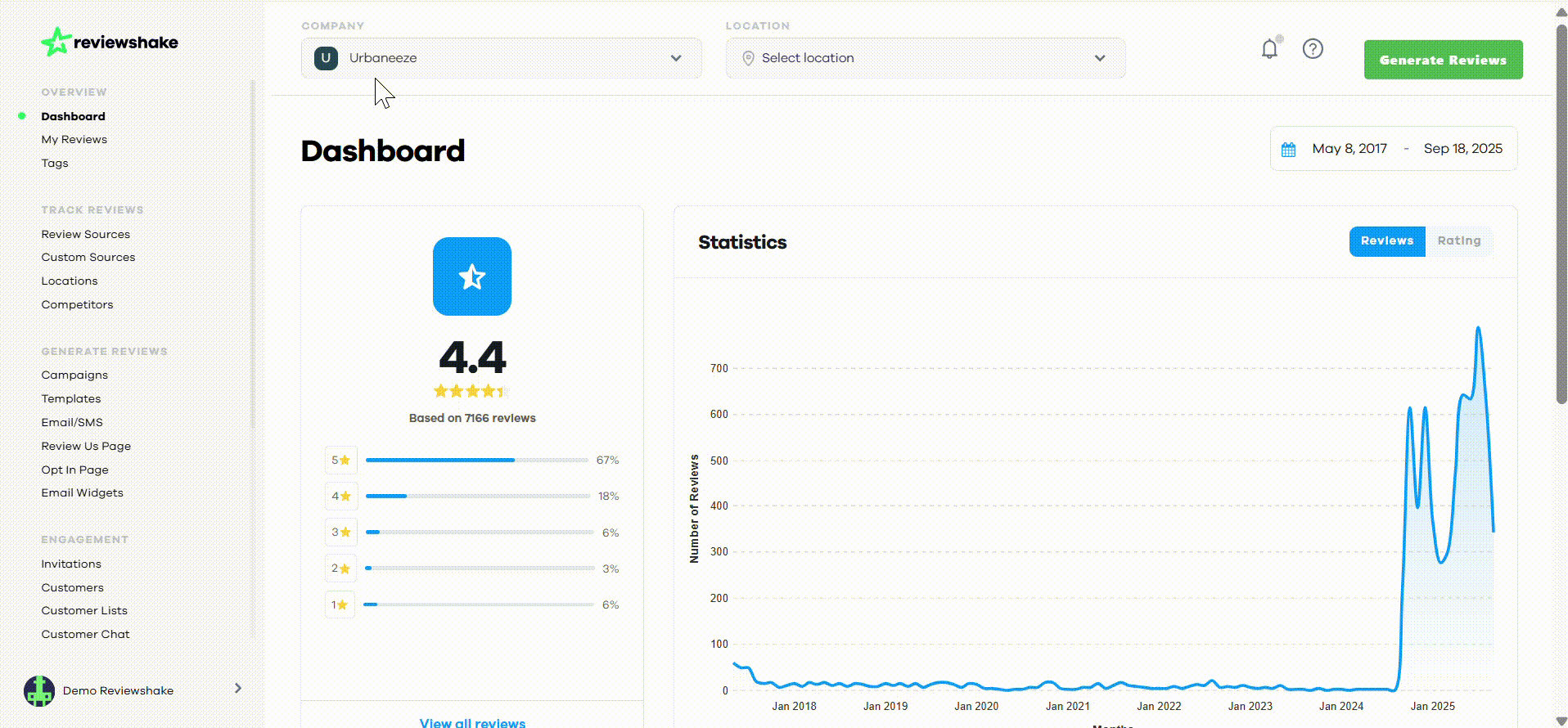Screen dimensions: 1568x728
Task: Open Email/SMS page
Action: coord(72,422)
